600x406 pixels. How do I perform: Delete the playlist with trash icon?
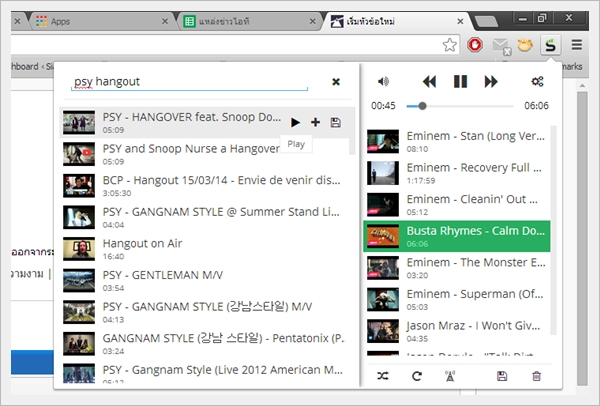536,376
